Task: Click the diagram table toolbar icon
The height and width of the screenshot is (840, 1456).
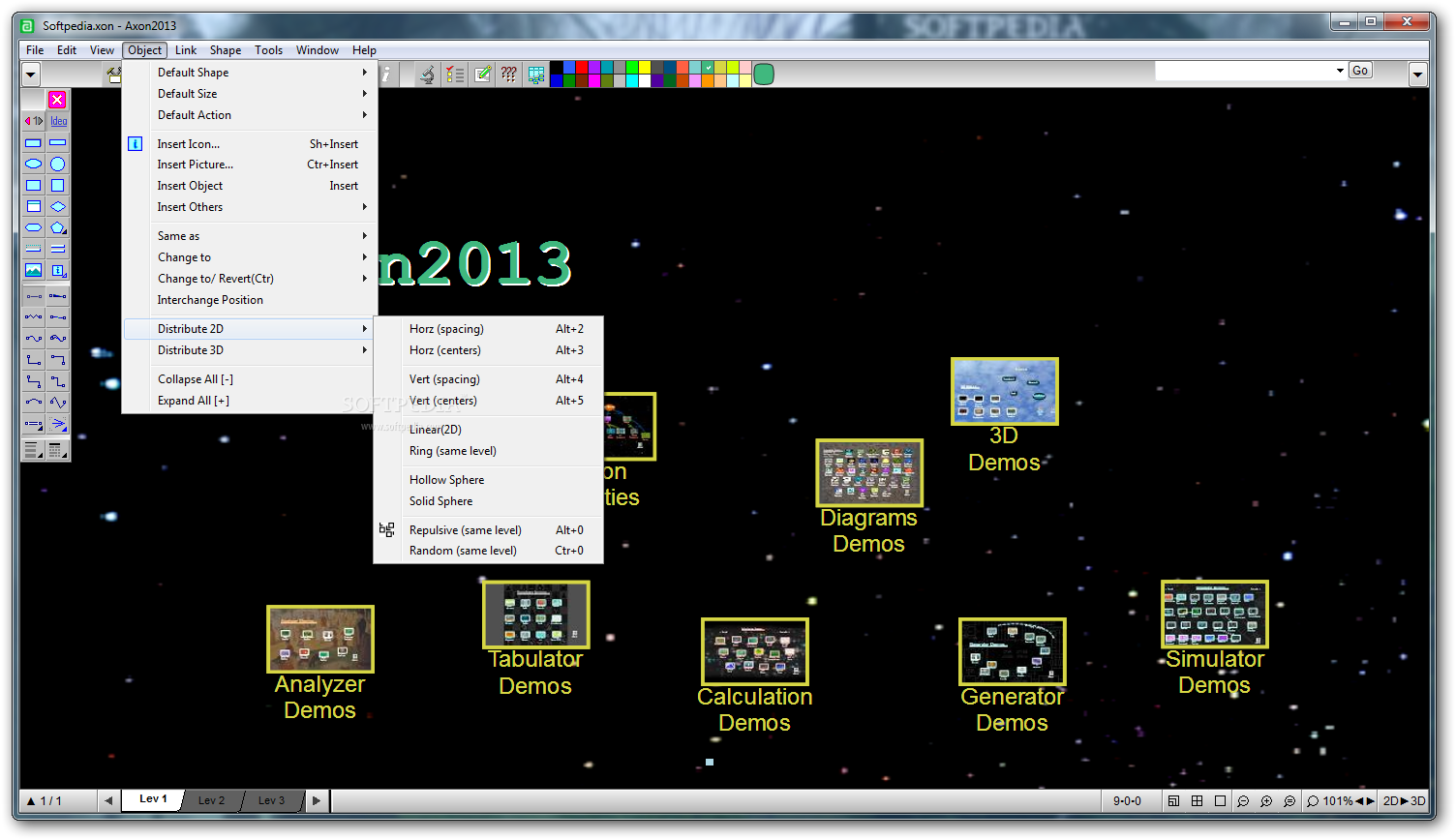Action: coord(536,75)
